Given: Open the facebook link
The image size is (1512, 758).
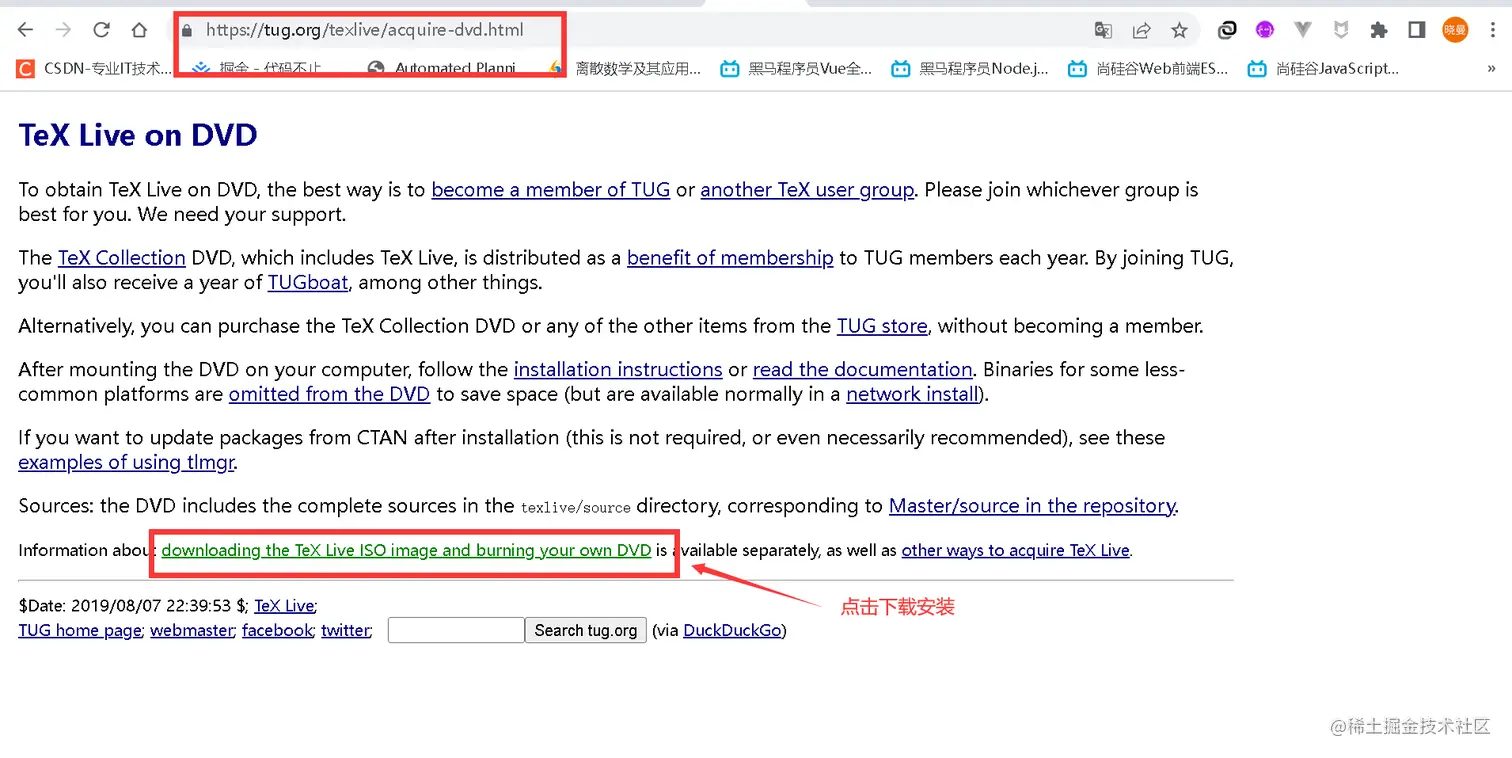Looking at the screenshot, I should (277, 630).
